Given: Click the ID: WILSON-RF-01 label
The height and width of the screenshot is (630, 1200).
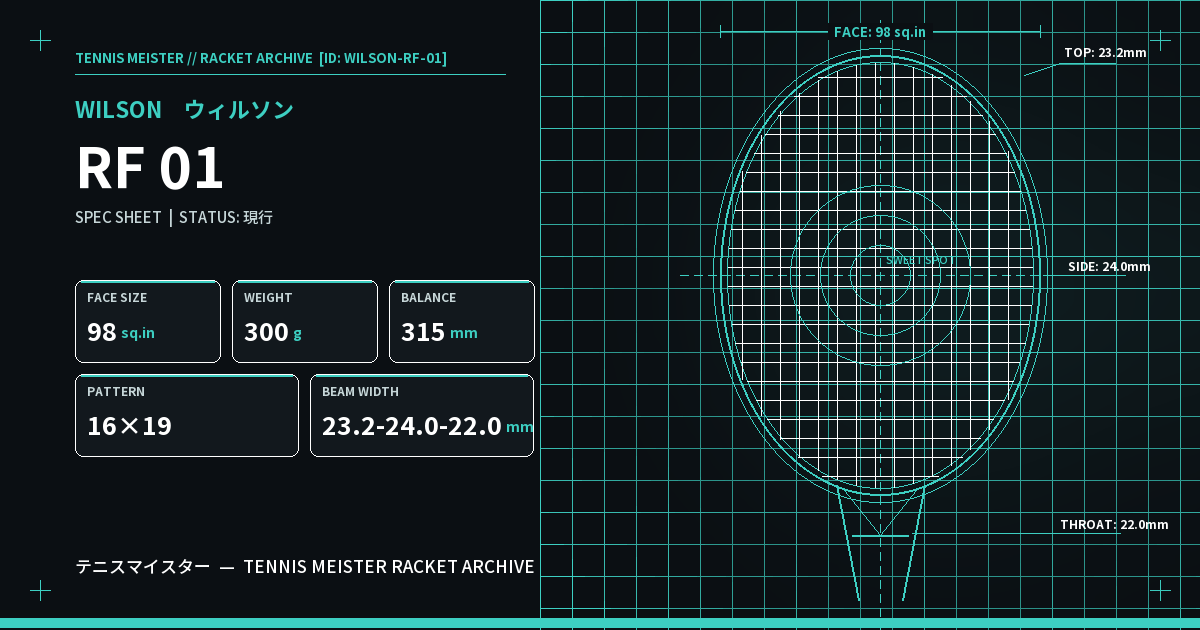Looking at the screenshot, I should 383,58.
